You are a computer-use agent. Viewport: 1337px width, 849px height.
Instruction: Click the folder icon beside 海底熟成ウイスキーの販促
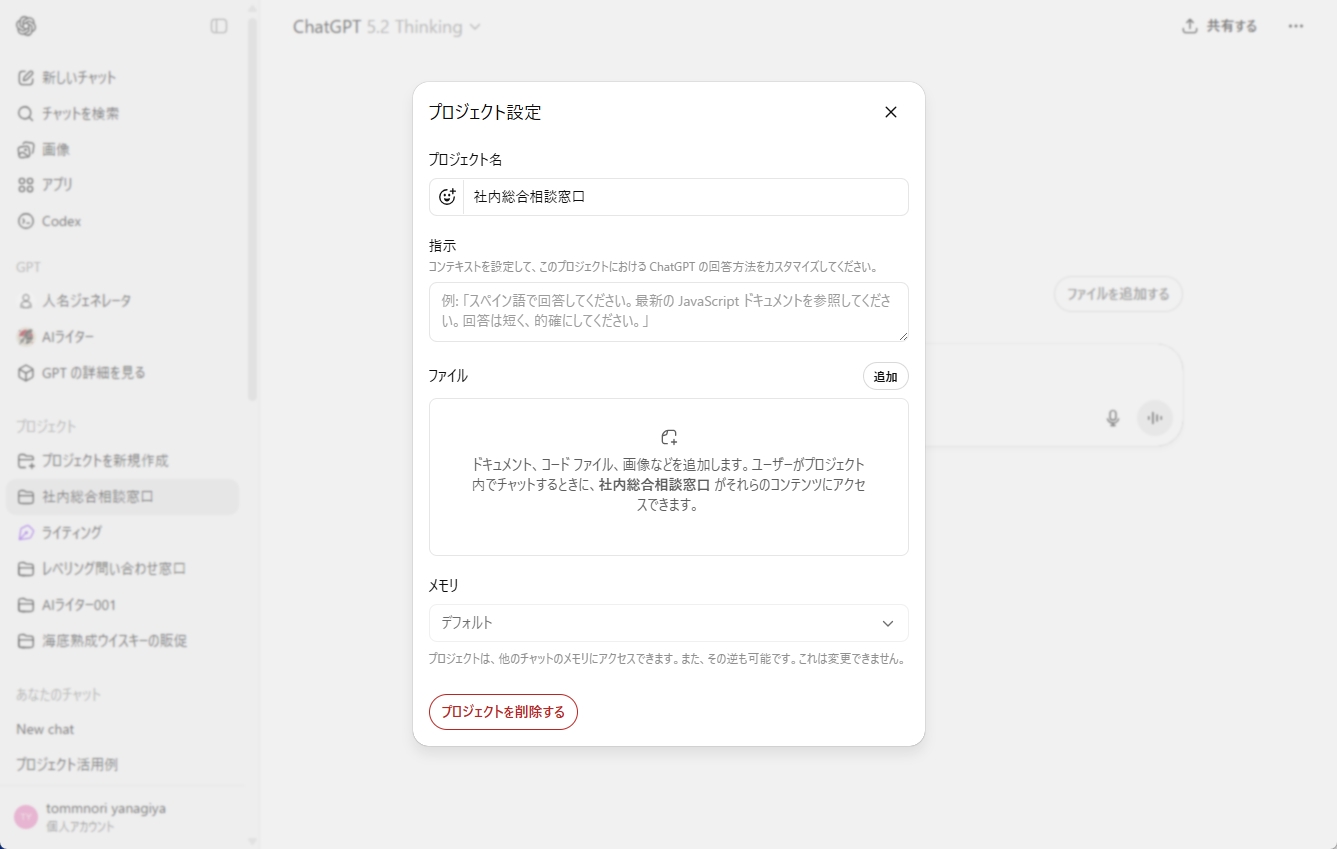[26, 641]
